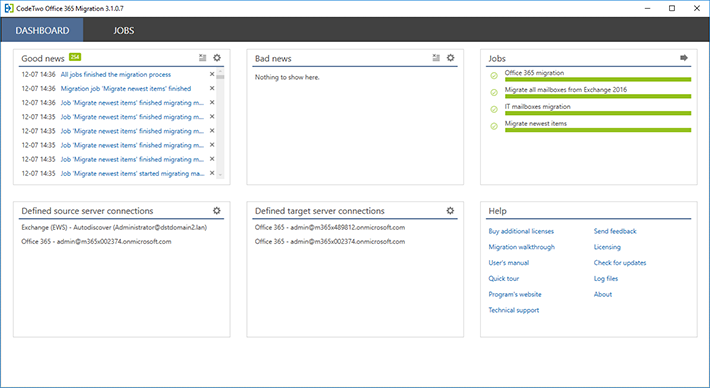The height and width of the screenshot is (388, 710).
Task: Open Program's website link
Action: click(515, 294)
